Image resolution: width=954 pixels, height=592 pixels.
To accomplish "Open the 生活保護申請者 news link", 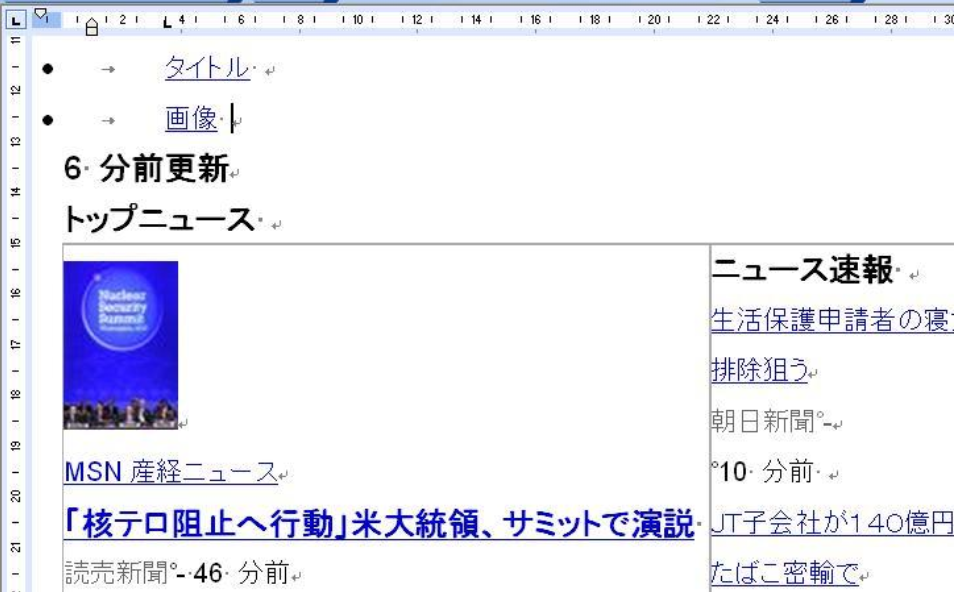I will pyautogui.click(x=832, y=321).
